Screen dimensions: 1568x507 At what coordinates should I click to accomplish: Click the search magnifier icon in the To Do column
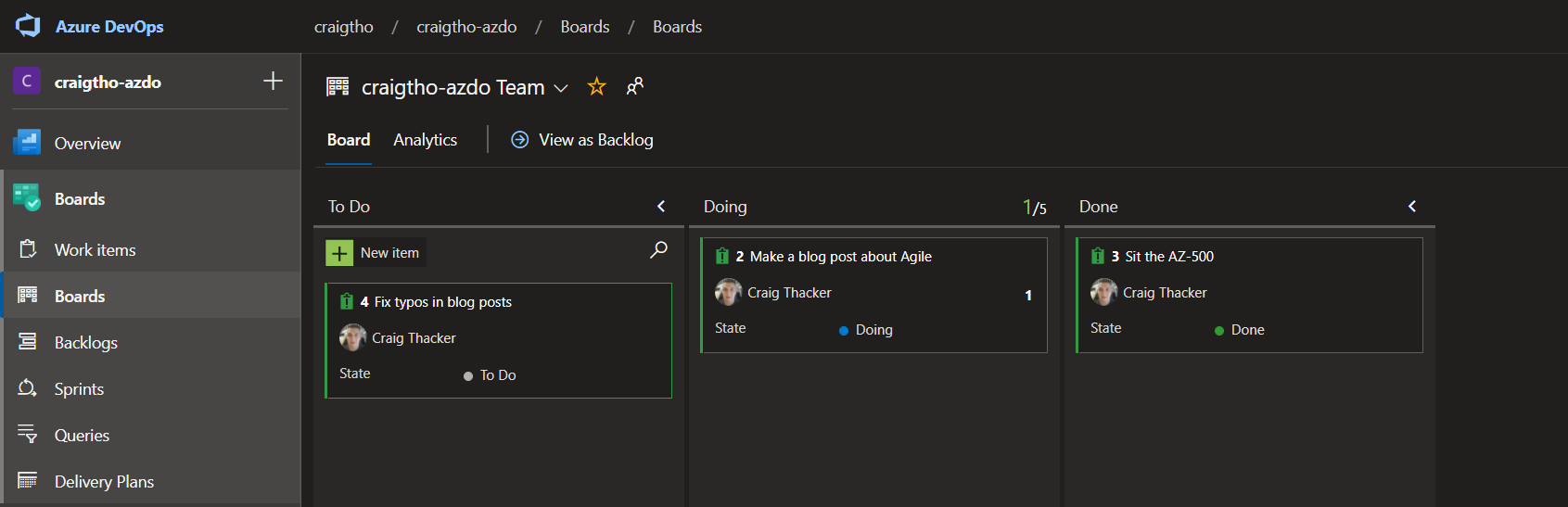tap(658, 249)
